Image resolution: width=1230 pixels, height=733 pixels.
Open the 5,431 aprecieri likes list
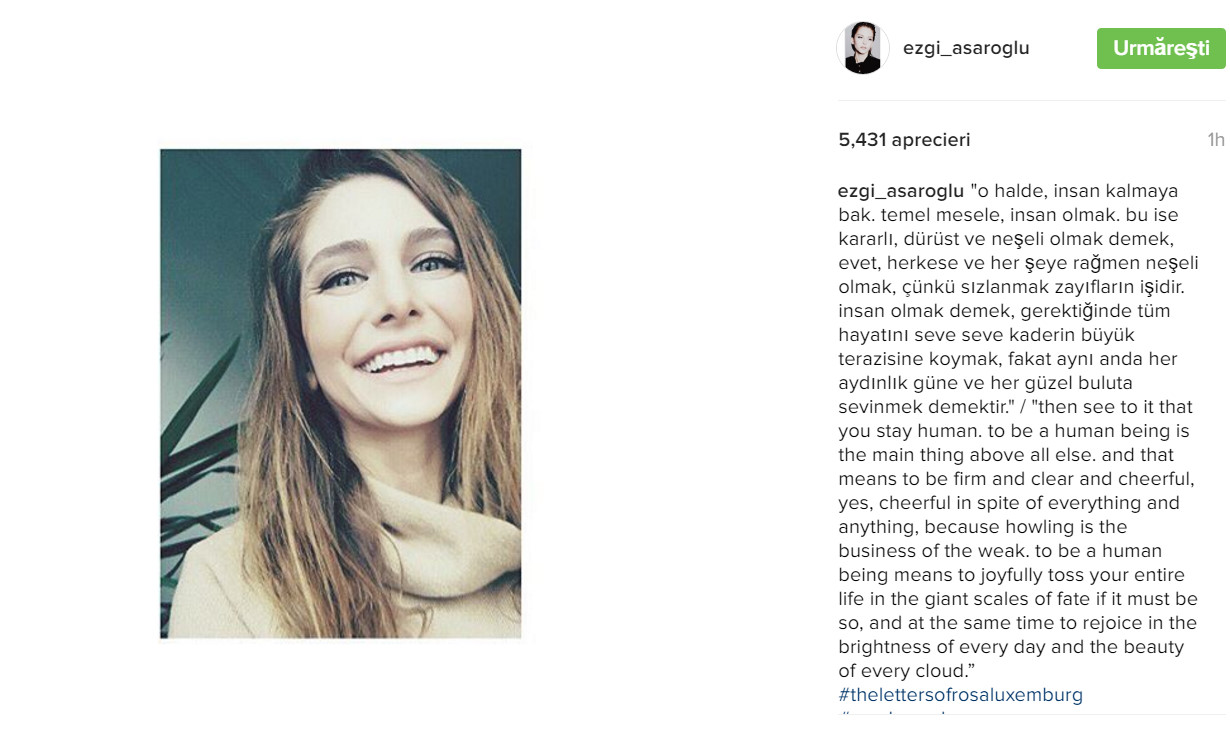click(904, 140)
